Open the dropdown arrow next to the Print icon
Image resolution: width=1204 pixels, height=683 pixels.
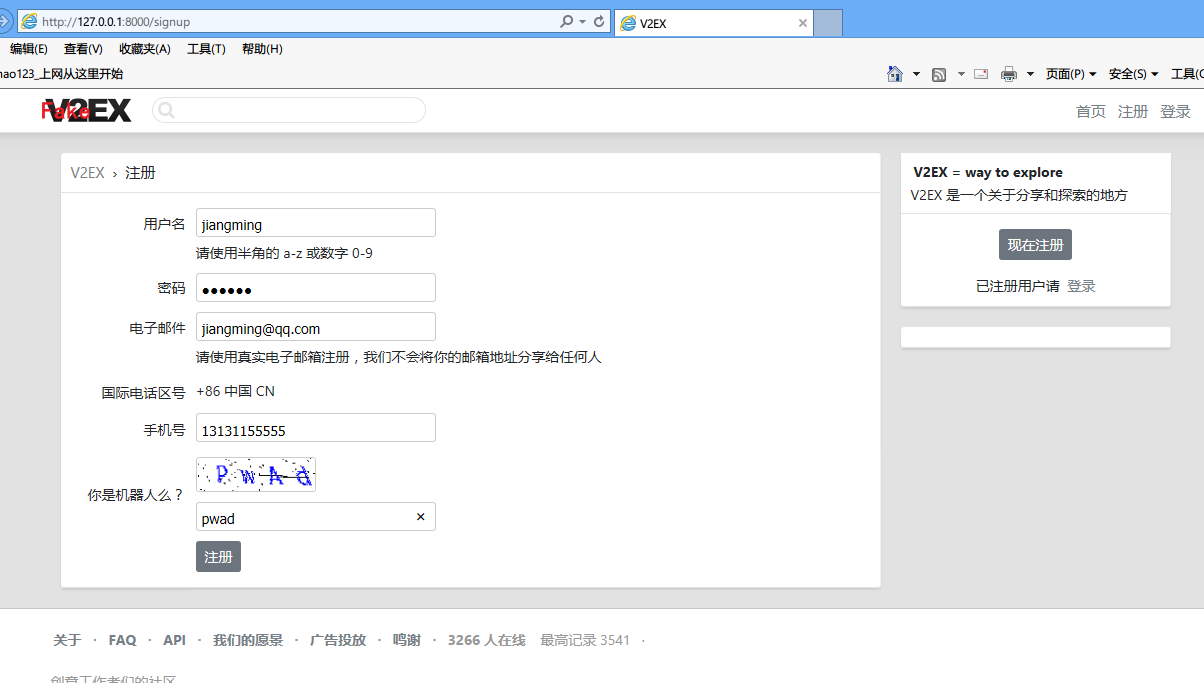[x=1030, y=74]
